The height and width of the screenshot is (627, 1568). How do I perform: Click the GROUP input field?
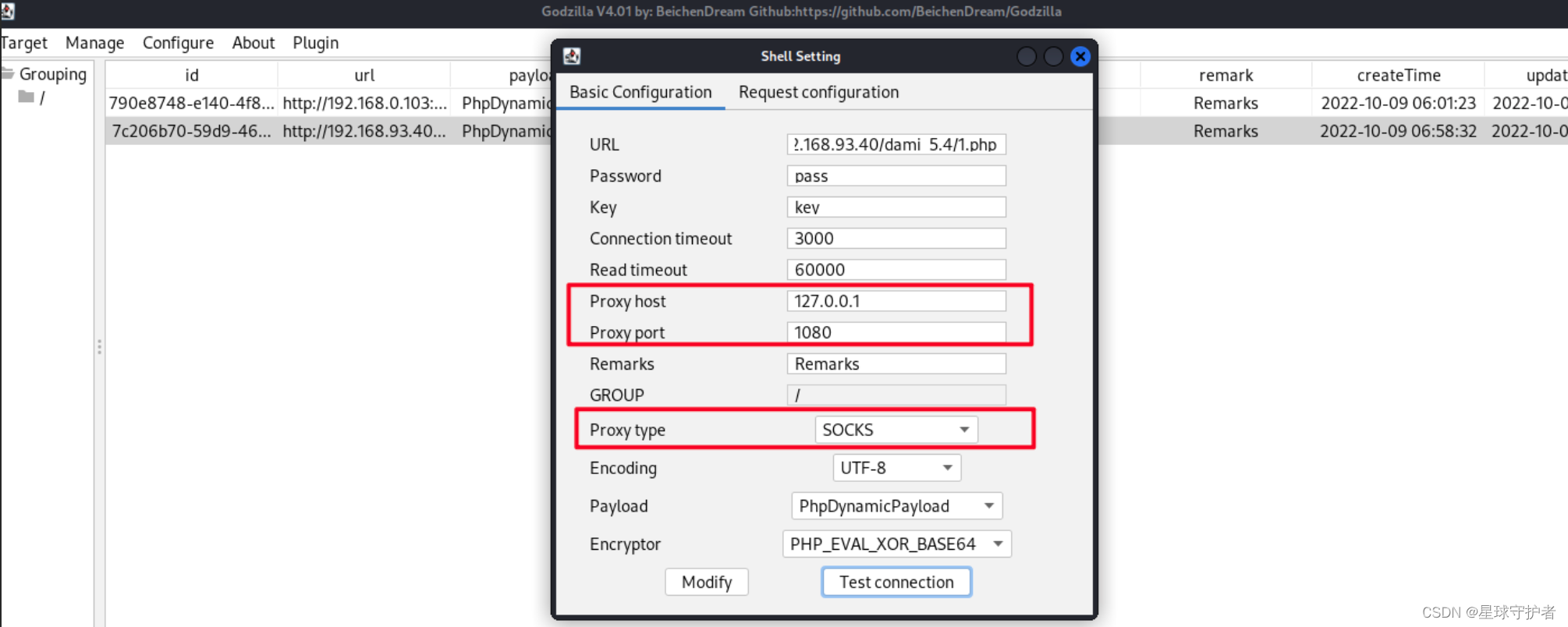pyautogui.click(x=896, y=395)
